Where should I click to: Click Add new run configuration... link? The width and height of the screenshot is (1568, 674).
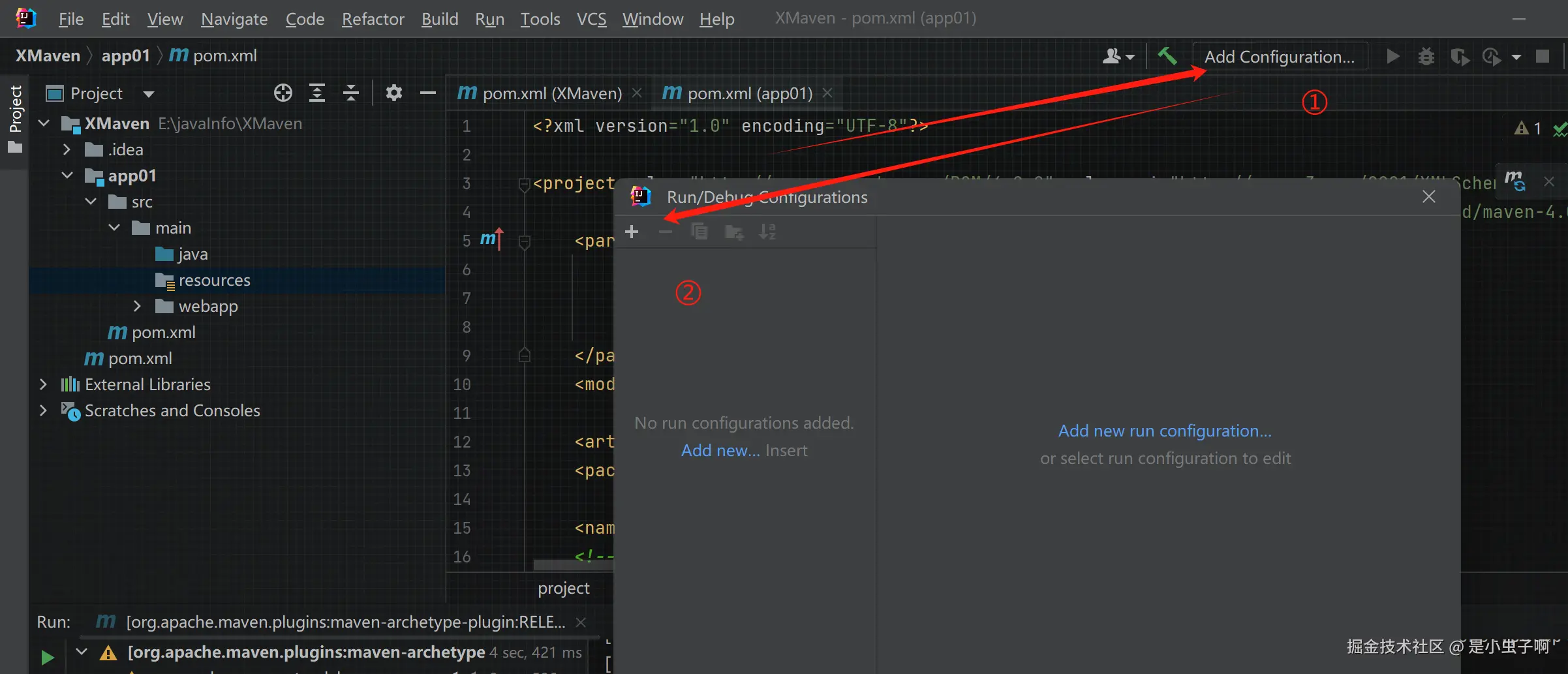(x=1165, y=431)
